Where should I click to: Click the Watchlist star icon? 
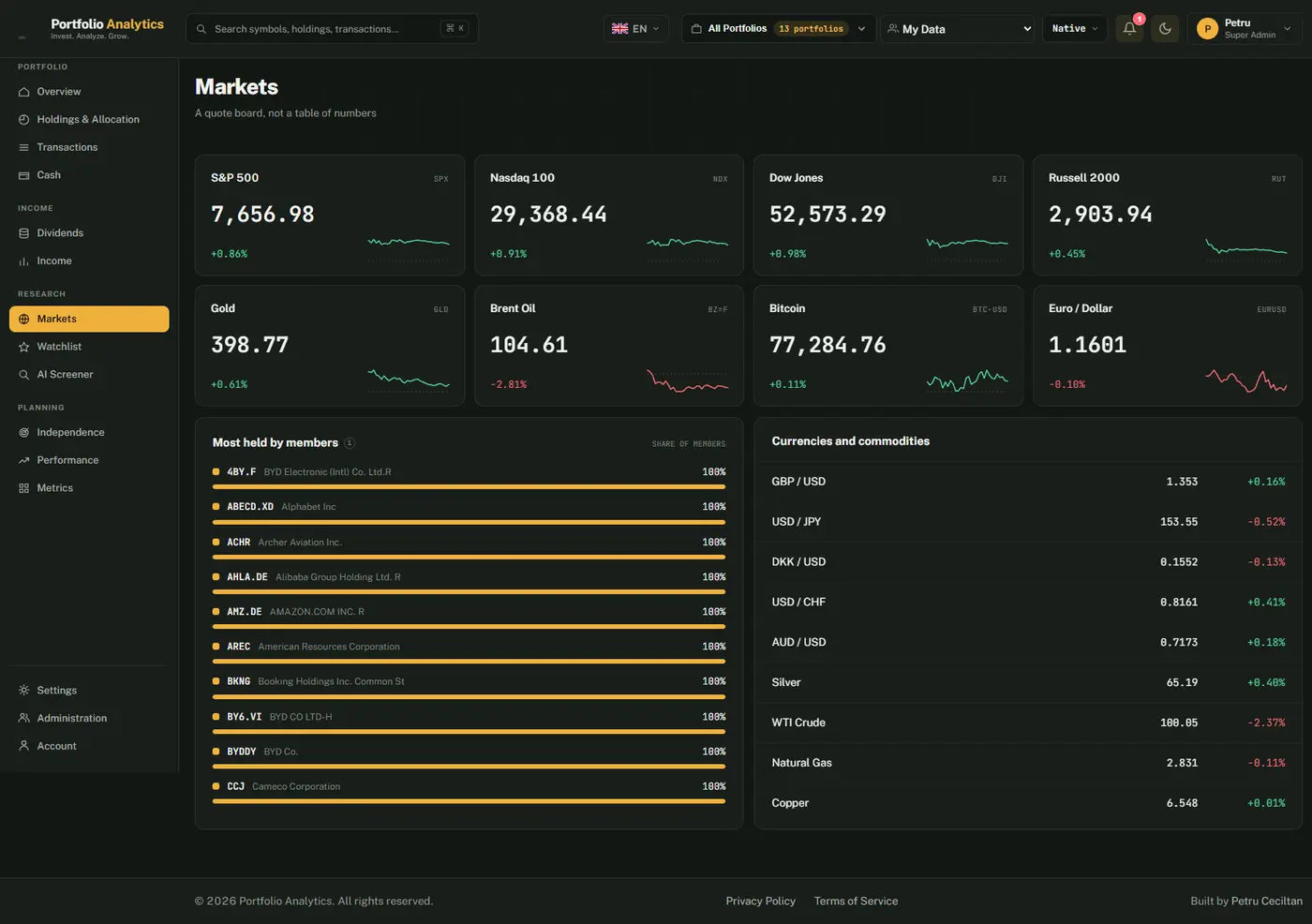pos(24,347)
